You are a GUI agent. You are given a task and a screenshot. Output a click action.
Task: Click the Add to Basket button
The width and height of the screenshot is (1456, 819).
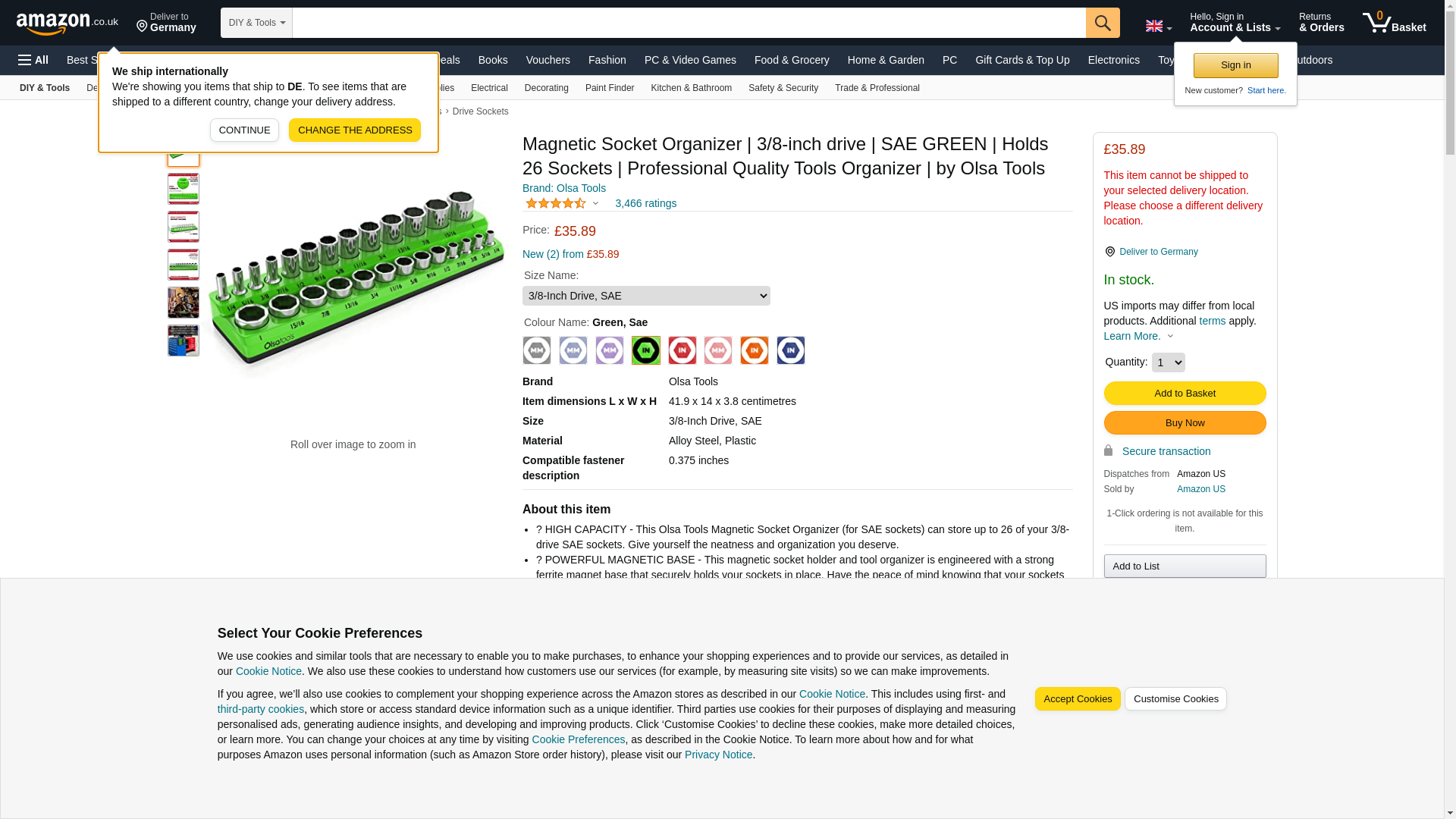click(x=1184, y=393)
